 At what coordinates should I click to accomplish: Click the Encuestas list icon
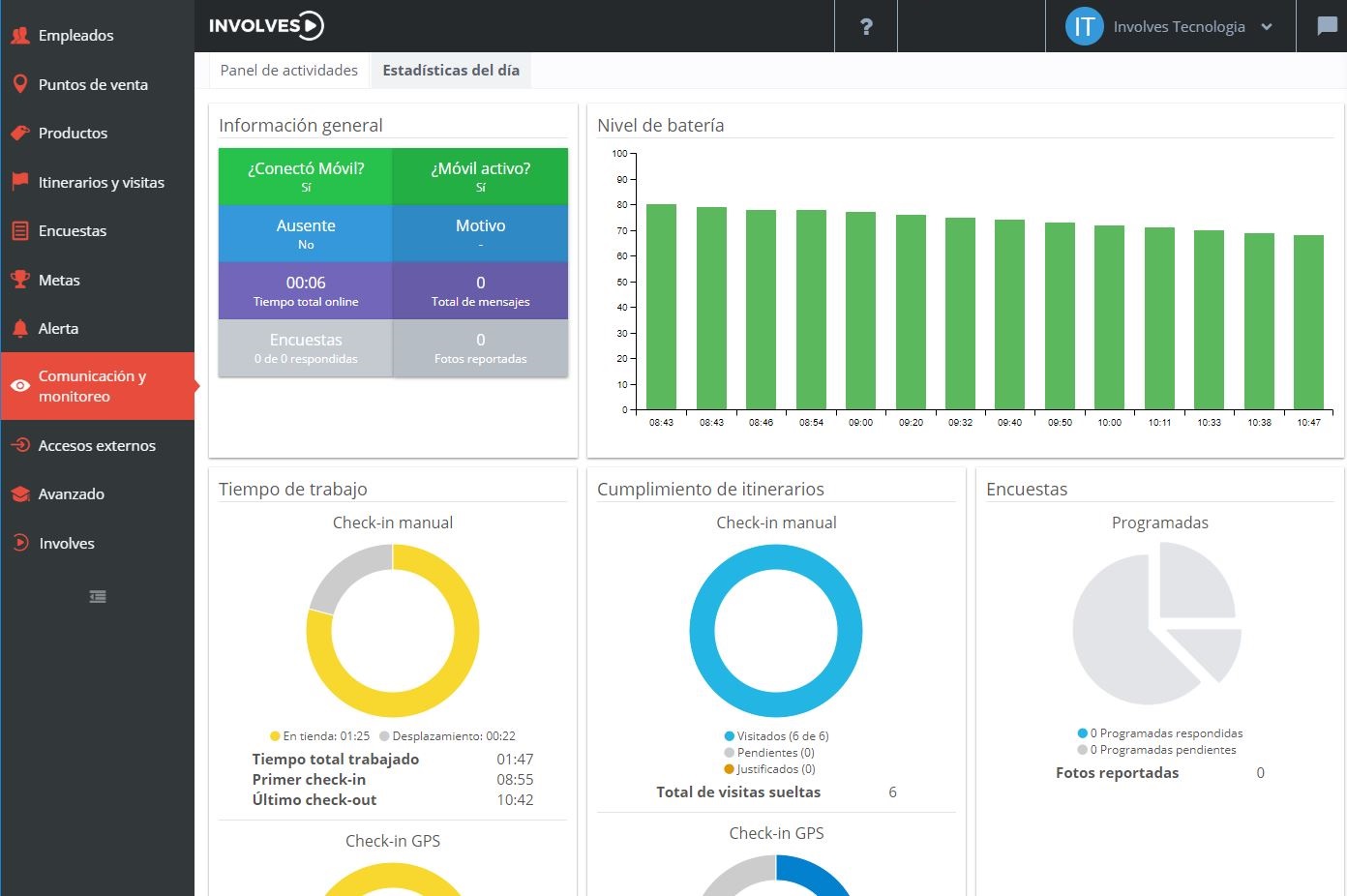(x=19, y=231)
